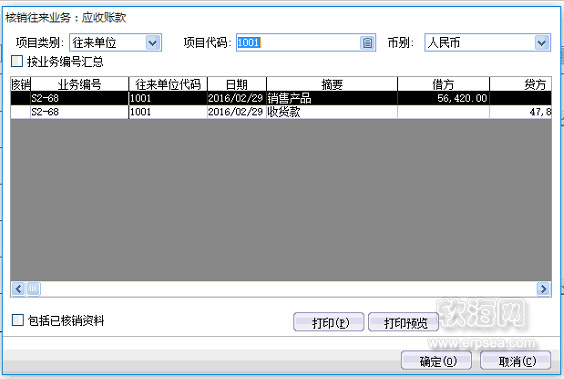Image resolution: width=564 pixels, height=379 pixels.
Task: Click S2-68 in the 收货款 row
Action: [80, 112]
